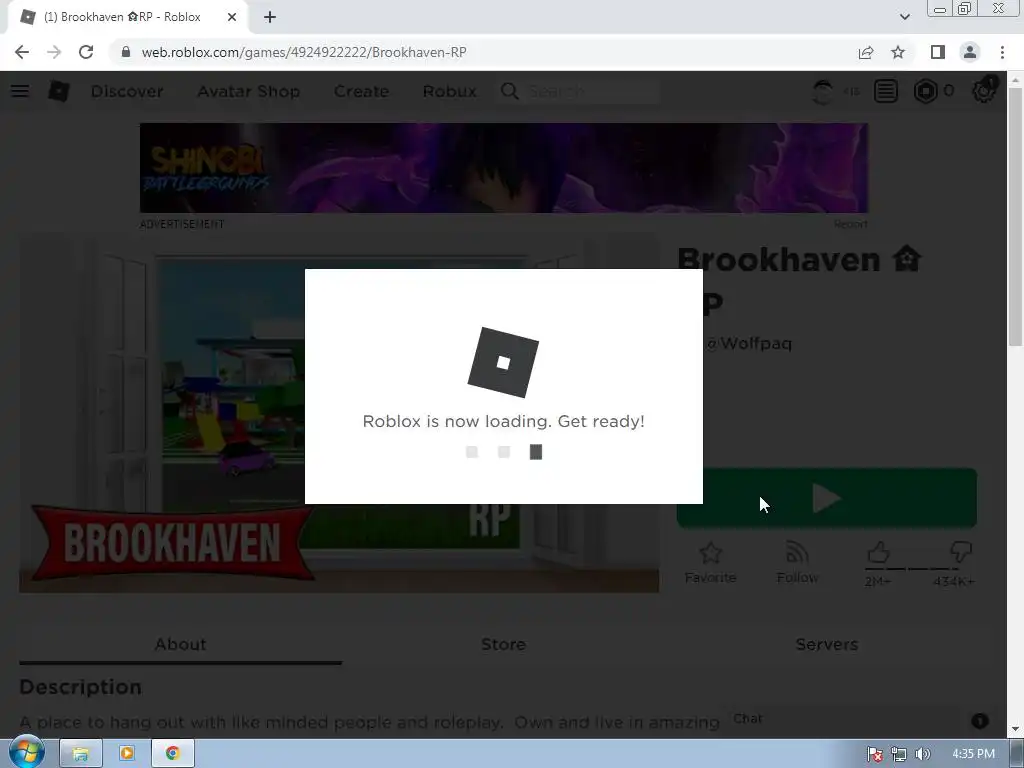Click the thumbs down dislike icon

tap(961, 552)
